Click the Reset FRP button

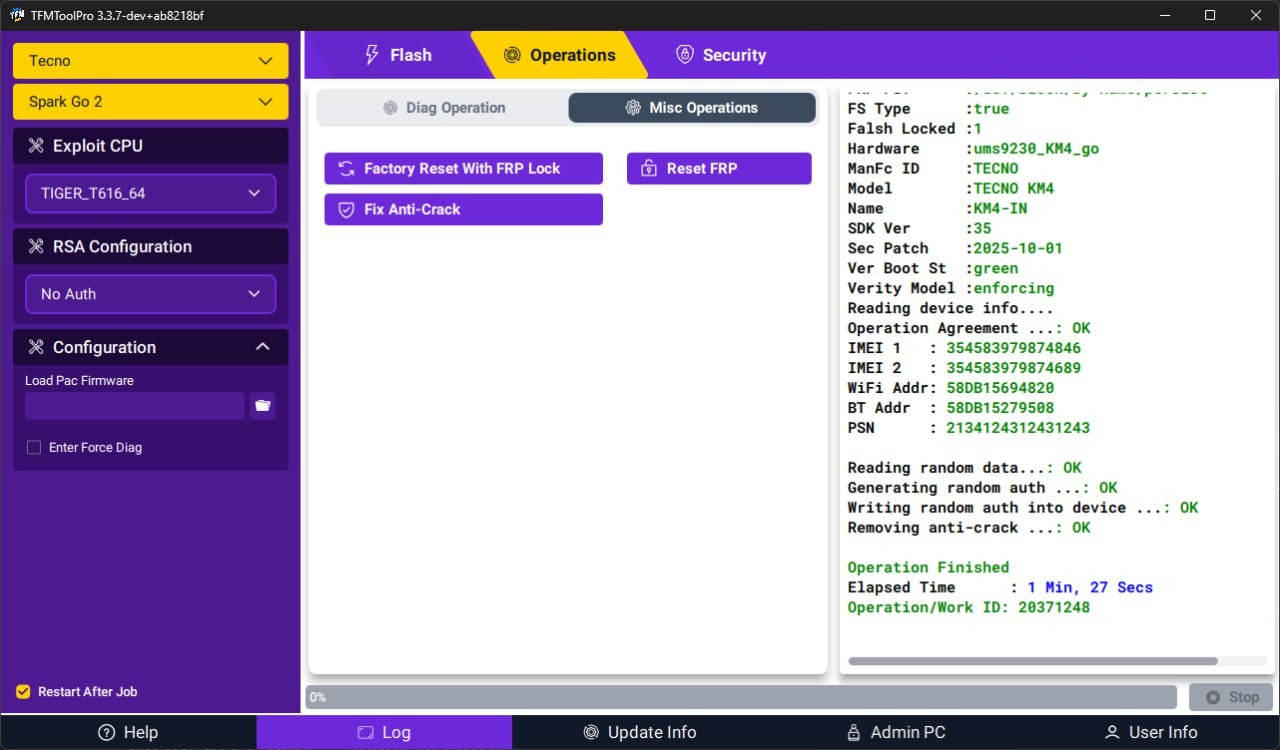click(719, 169)
